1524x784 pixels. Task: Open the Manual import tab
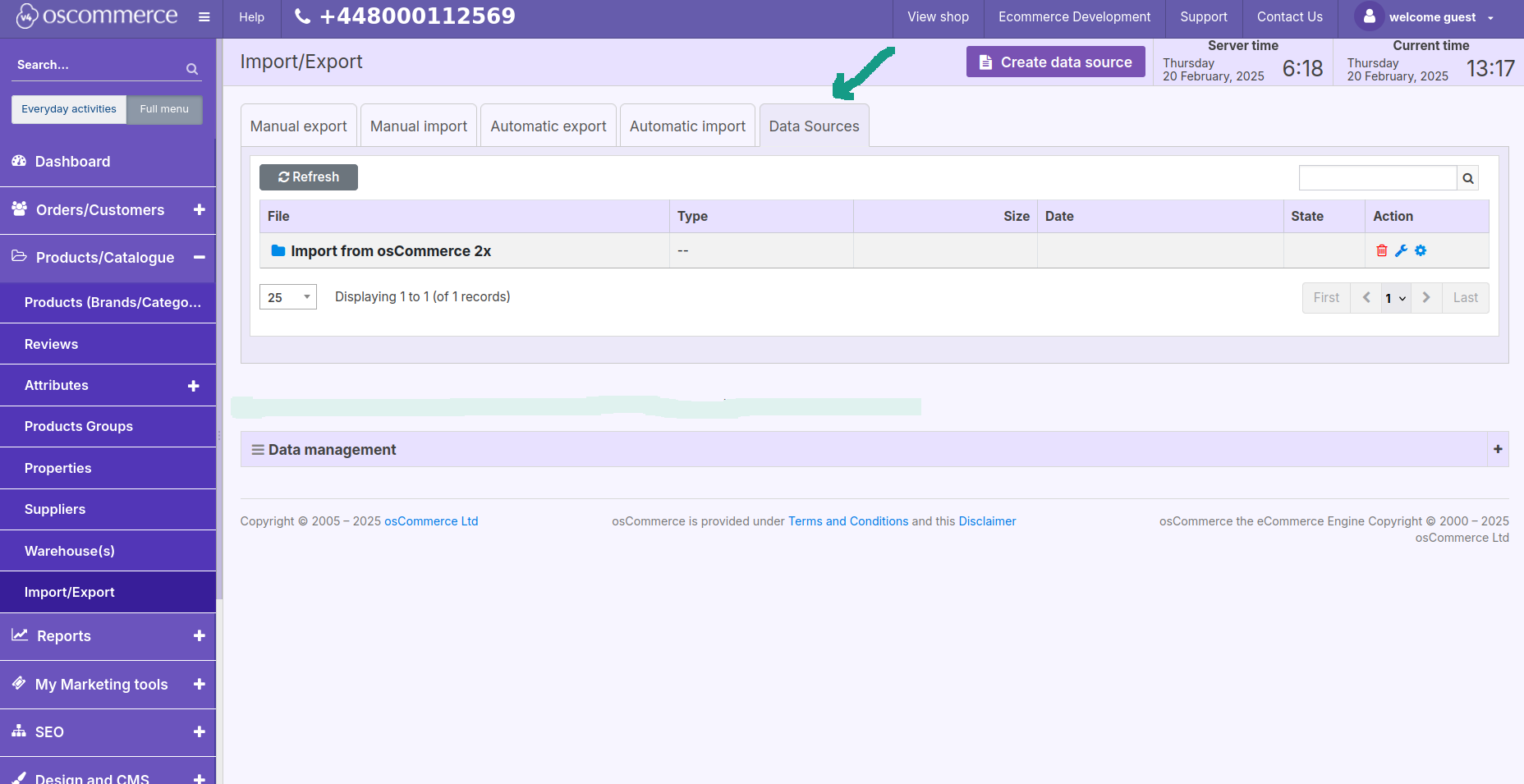coord(419,126)
